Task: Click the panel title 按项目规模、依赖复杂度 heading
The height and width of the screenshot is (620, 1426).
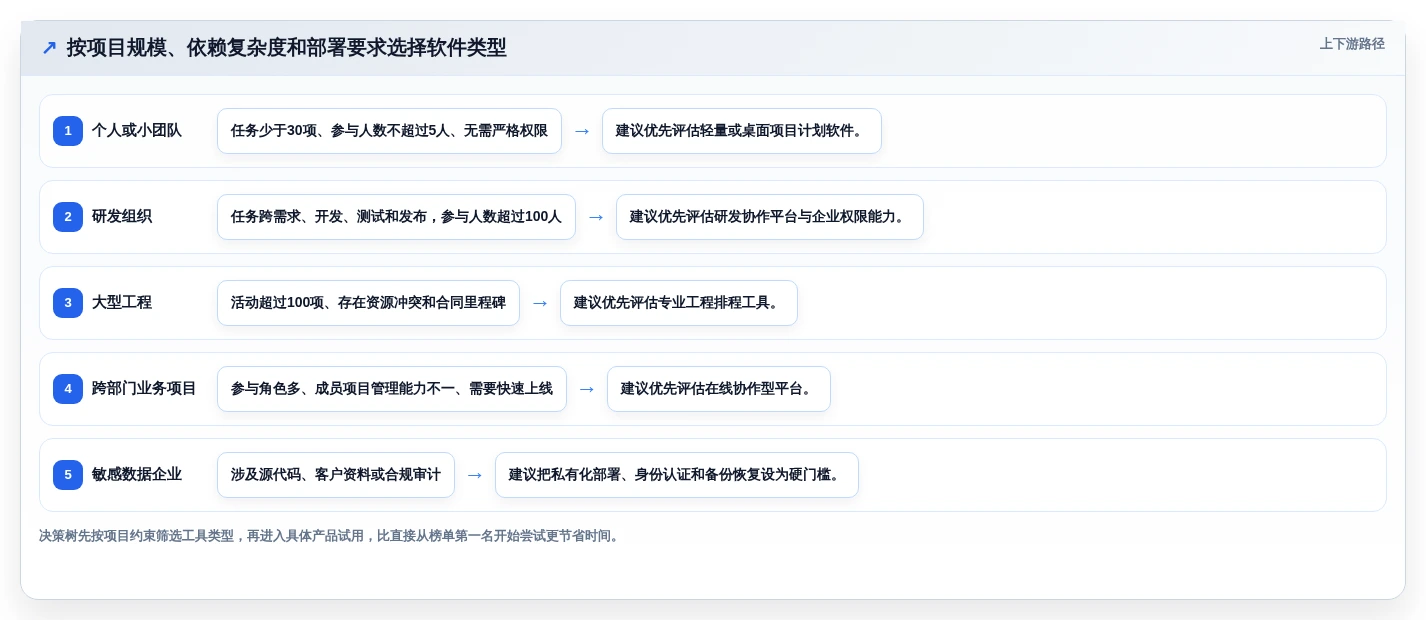Action: coord(287,48)
